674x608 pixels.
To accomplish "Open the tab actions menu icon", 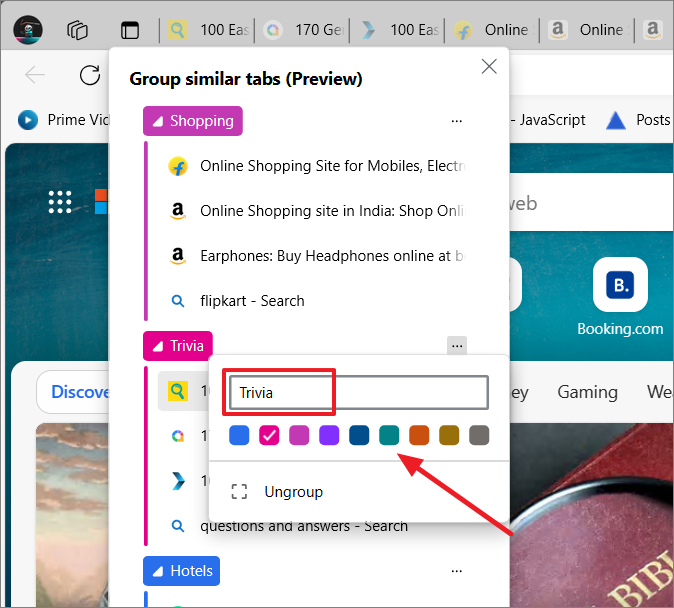I will coord(129,30).
